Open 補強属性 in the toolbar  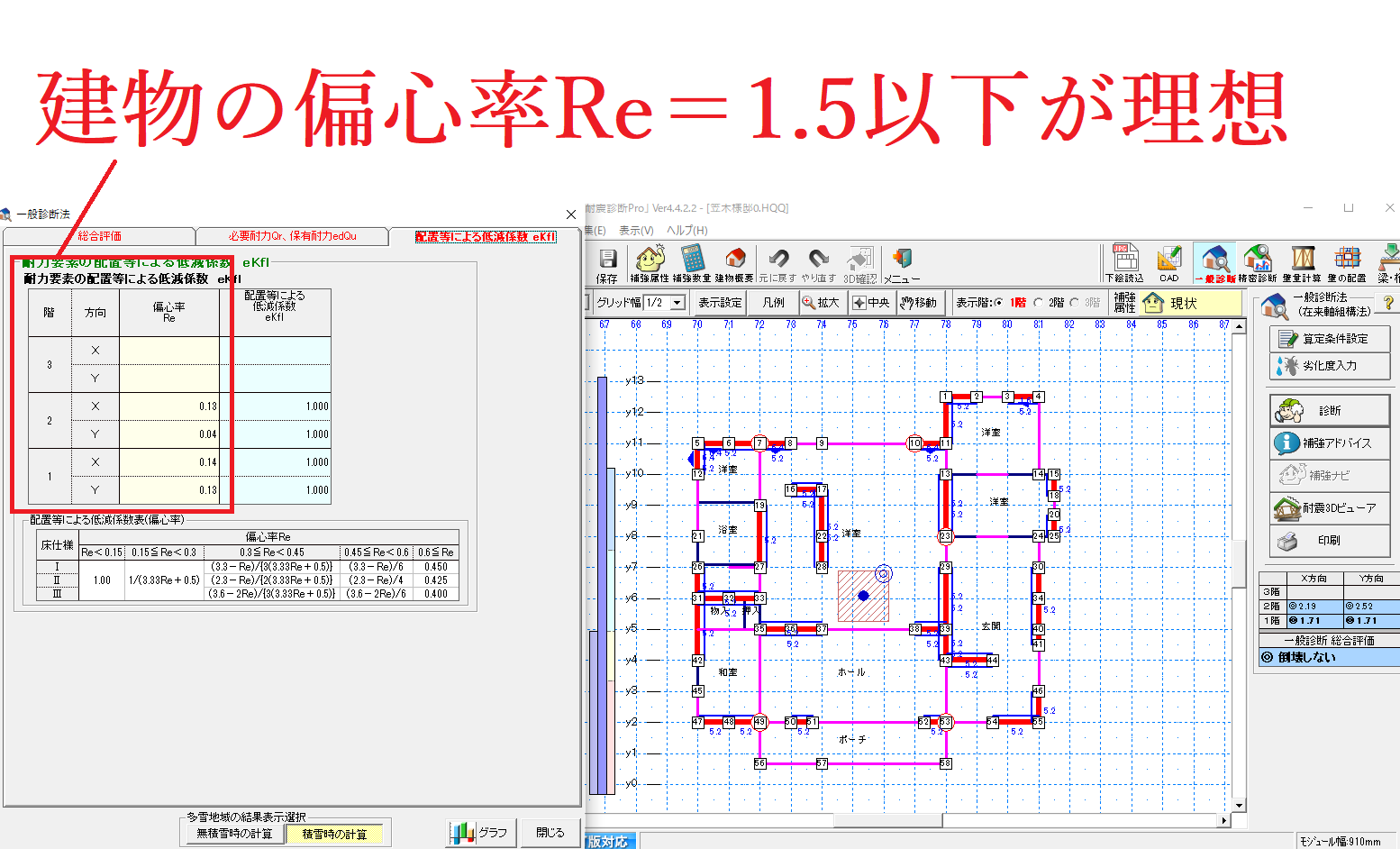click(649, 264)
